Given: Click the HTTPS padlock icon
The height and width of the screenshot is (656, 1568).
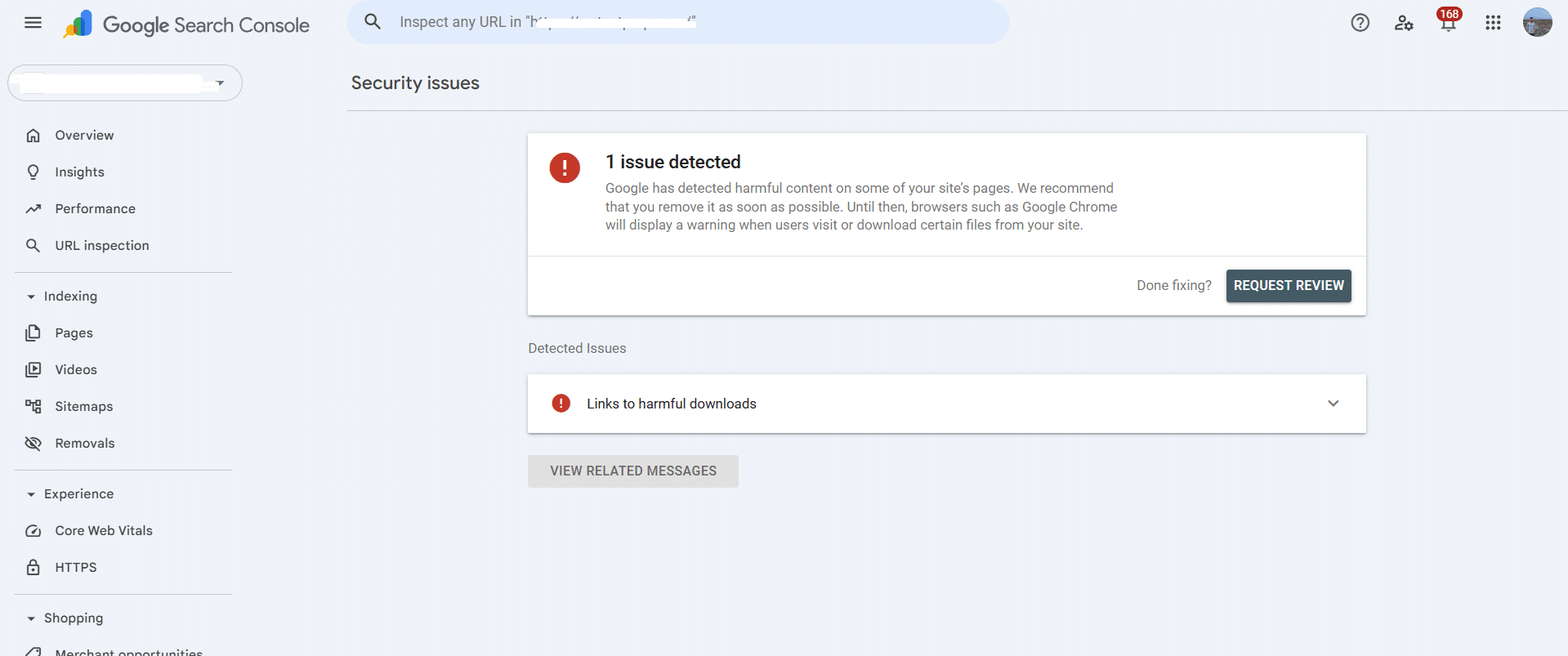Looking at the screenshot, I should pyautogui.click(x=33, y=568).
